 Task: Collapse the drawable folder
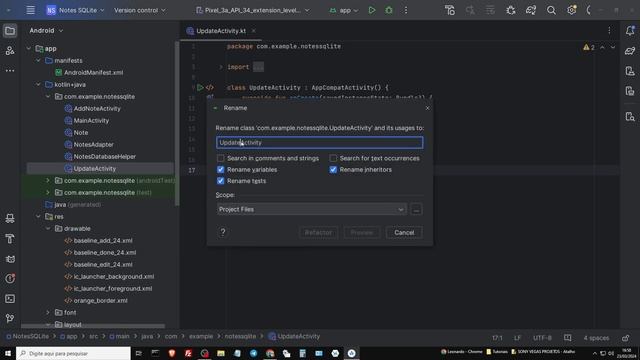click(48, 229)
